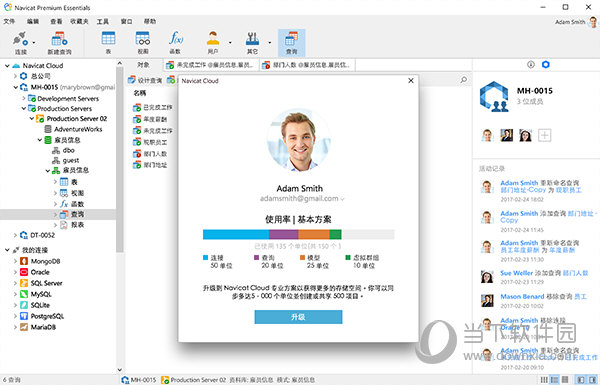This screenshot has width=600, height=385.
Task: Click the blue connections segment of usage bar
Action: pos(236,234)
